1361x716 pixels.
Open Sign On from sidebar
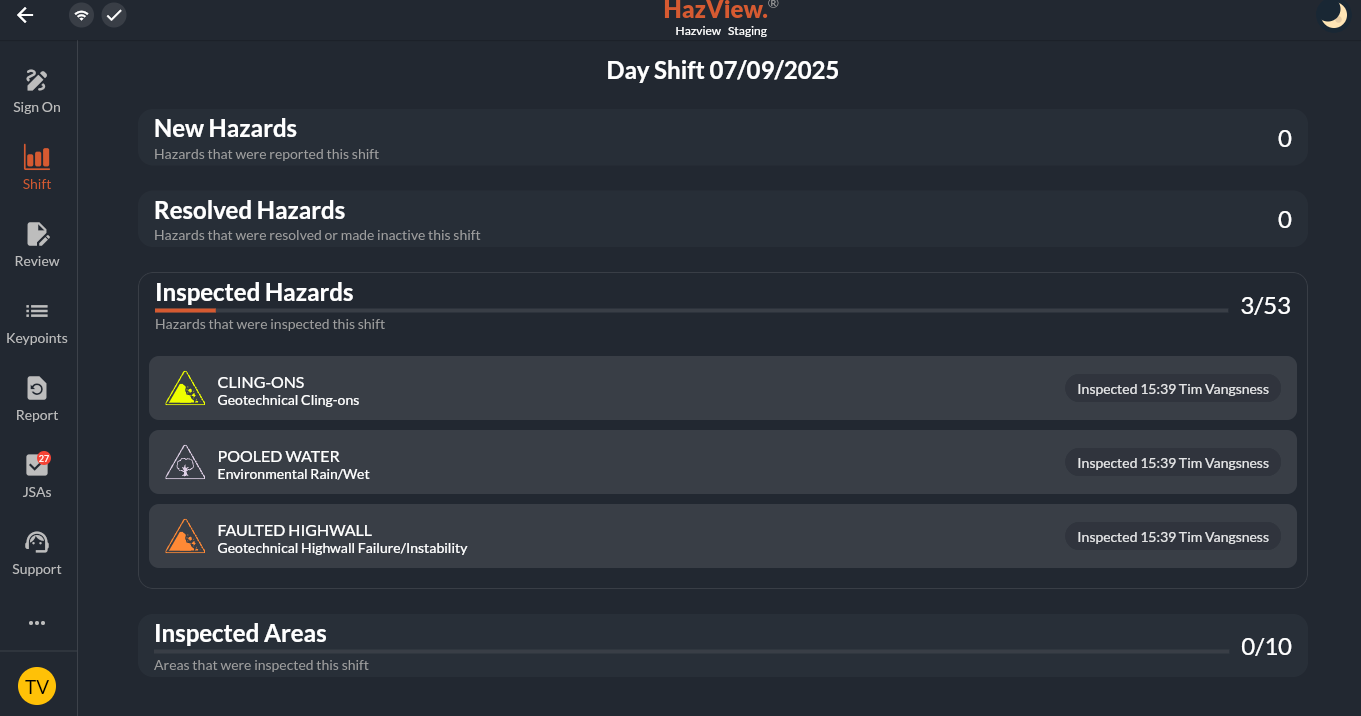pyautogui.click(x=37, y=91)
